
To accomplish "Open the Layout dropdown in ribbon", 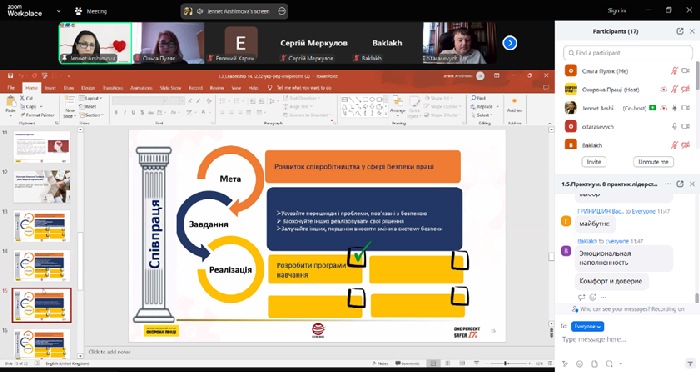I will click(x=91, y=98).
